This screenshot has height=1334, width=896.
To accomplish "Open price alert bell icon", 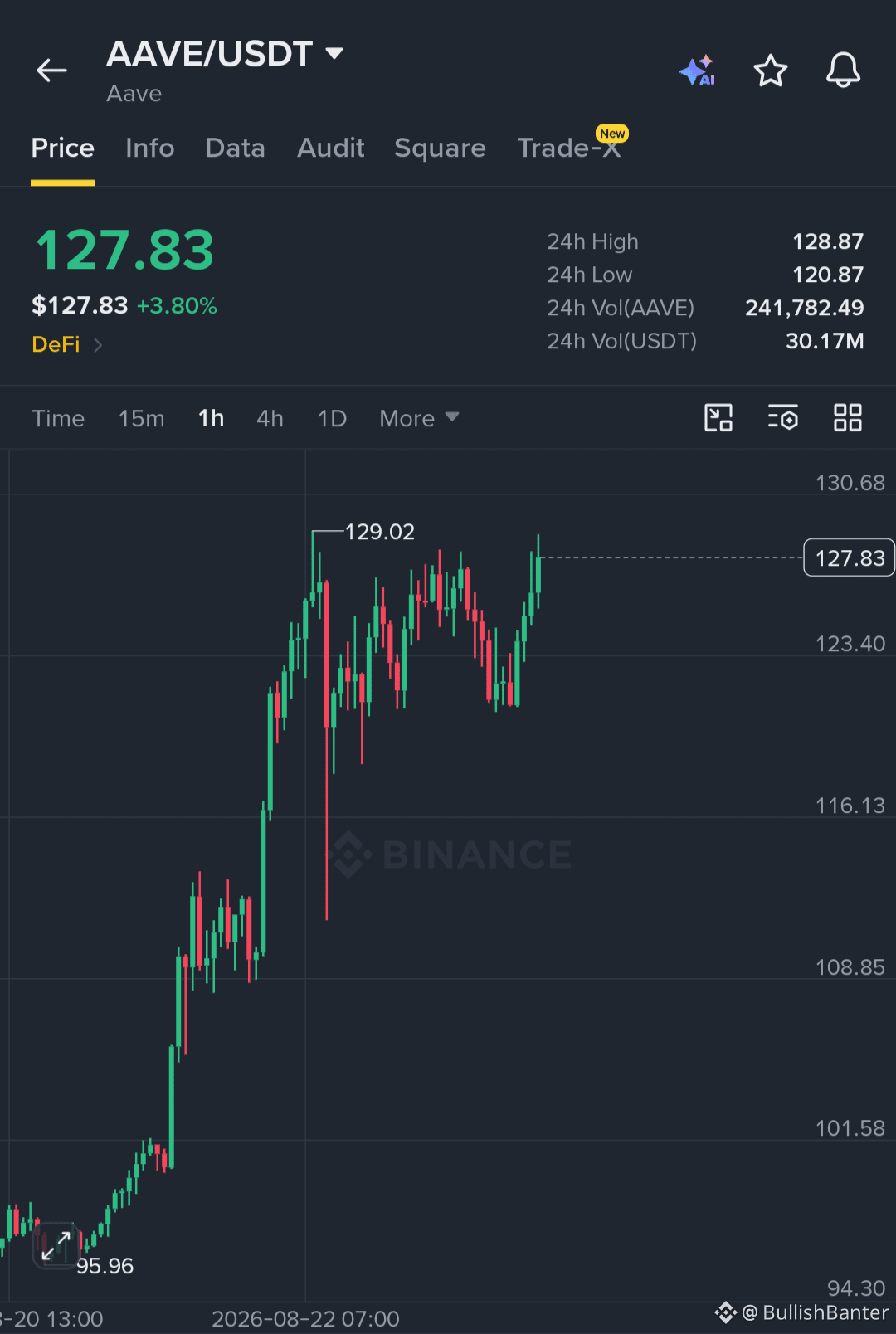I will click(x=843, y=71).
